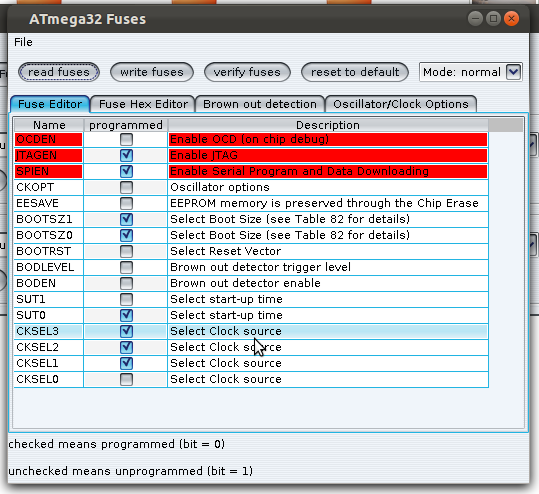Viewport: 539px width, 494px height.
Task: Click 'Enable Serial Program and Data Downloading'
Action: (x=328, y=171)
